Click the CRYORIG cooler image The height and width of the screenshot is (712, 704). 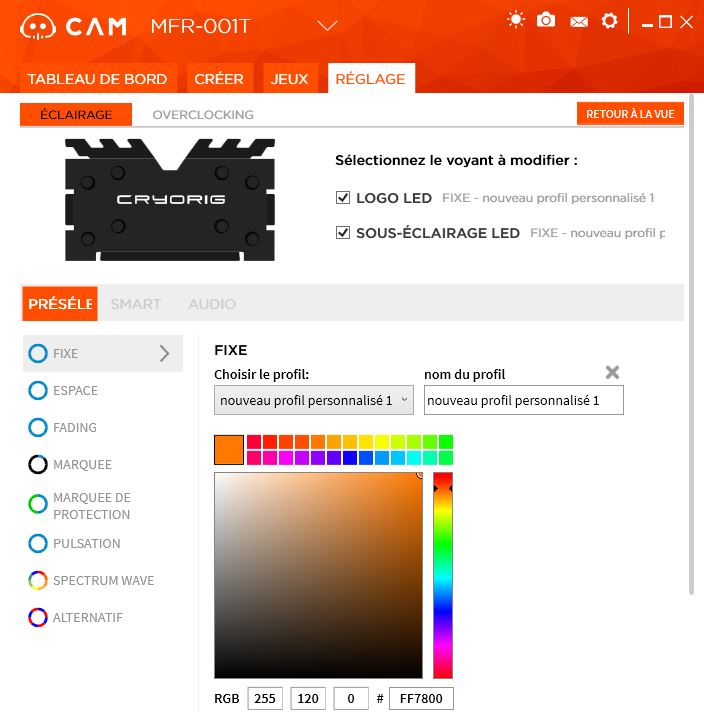170,200
